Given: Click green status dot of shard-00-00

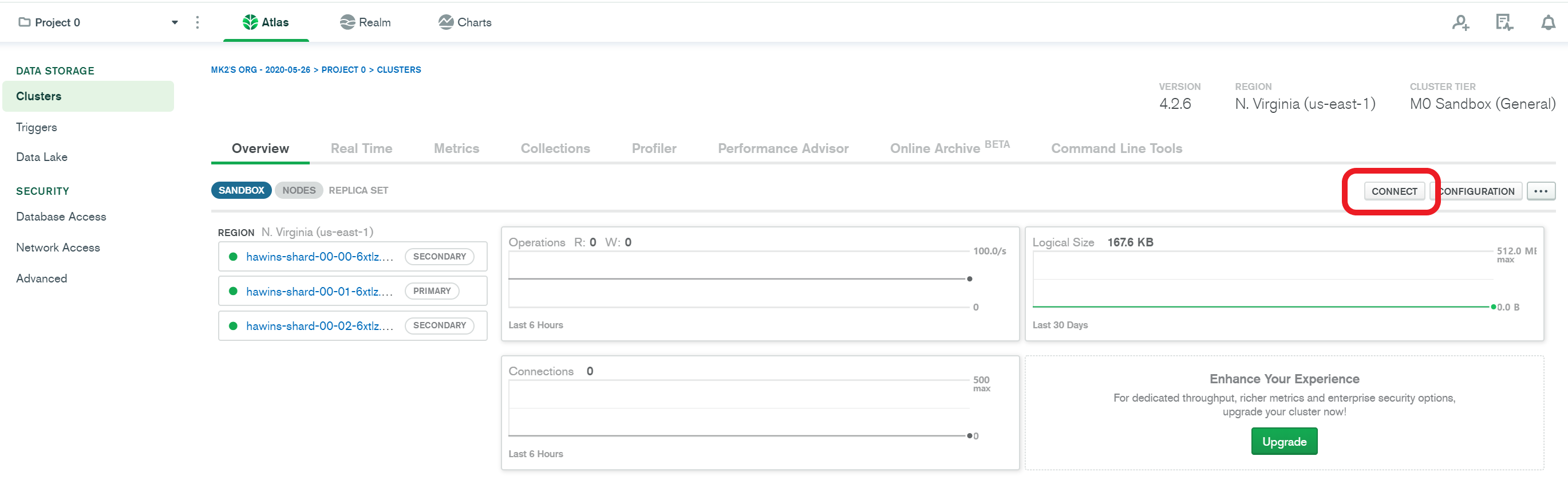Looking at the screenshot, I should click(x=232, y=257).
